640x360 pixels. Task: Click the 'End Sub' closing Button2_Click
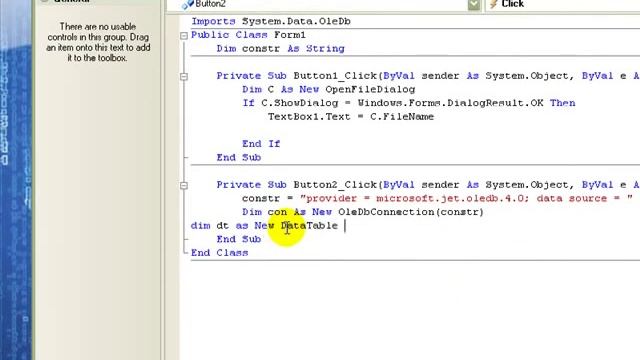click(239, 239)
